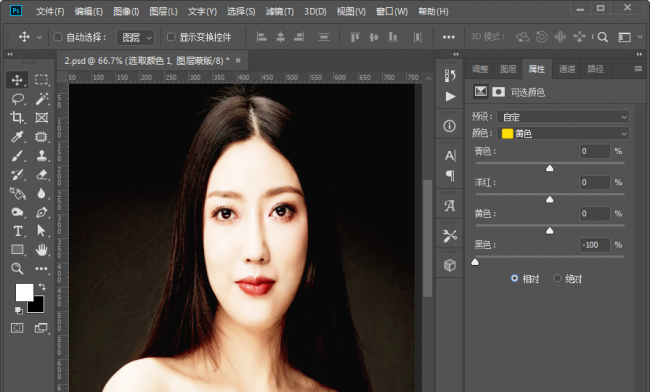This screenshot has width=650, height=392.
Task: Click the Search magnifier in options bar
Action: tap(603, 37)
